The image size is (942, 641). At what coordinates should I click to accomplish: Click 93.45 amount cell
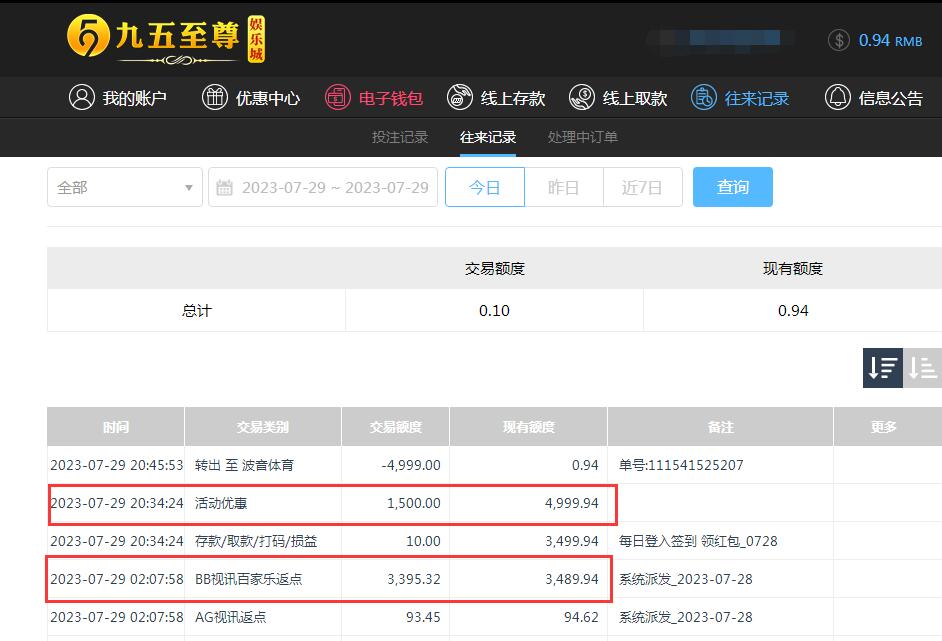coord(423,616)
